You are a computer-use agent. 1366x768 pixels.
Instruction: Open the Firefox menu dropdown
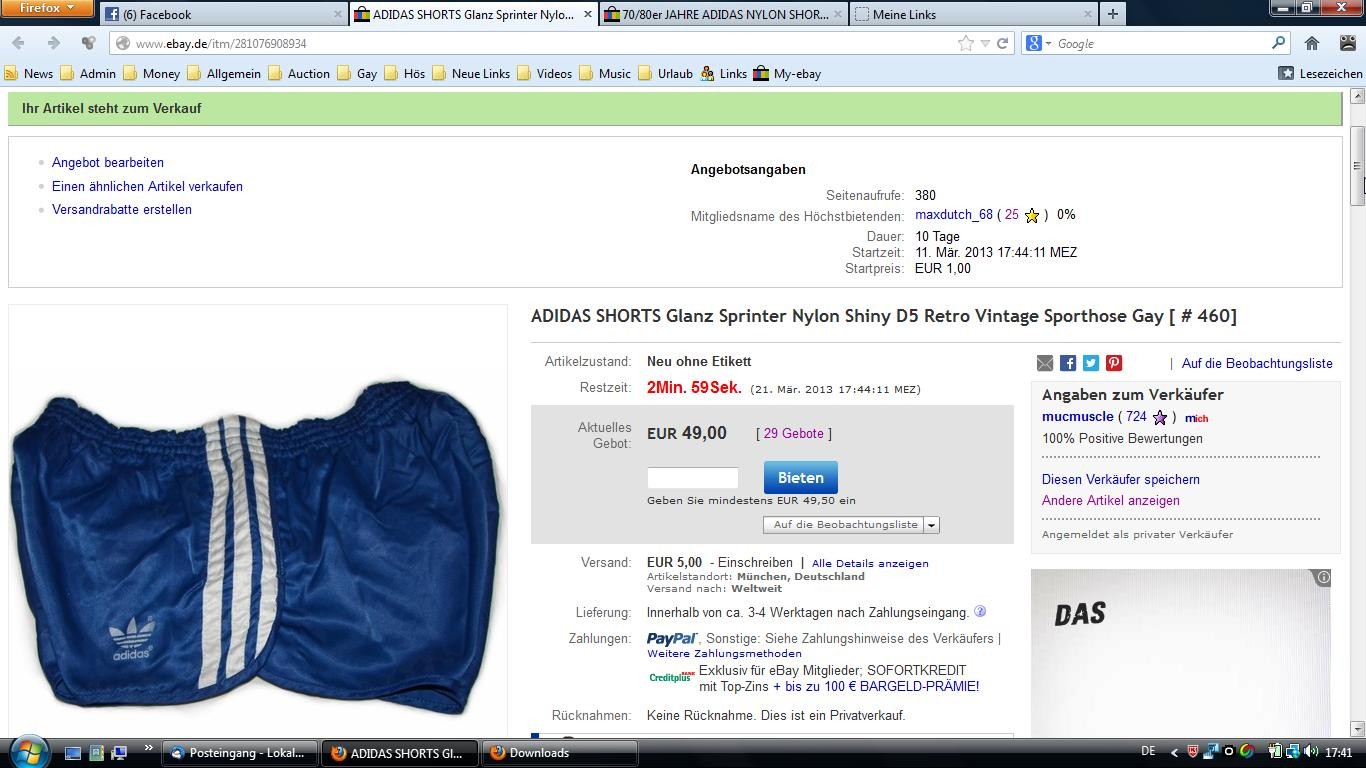47,8
